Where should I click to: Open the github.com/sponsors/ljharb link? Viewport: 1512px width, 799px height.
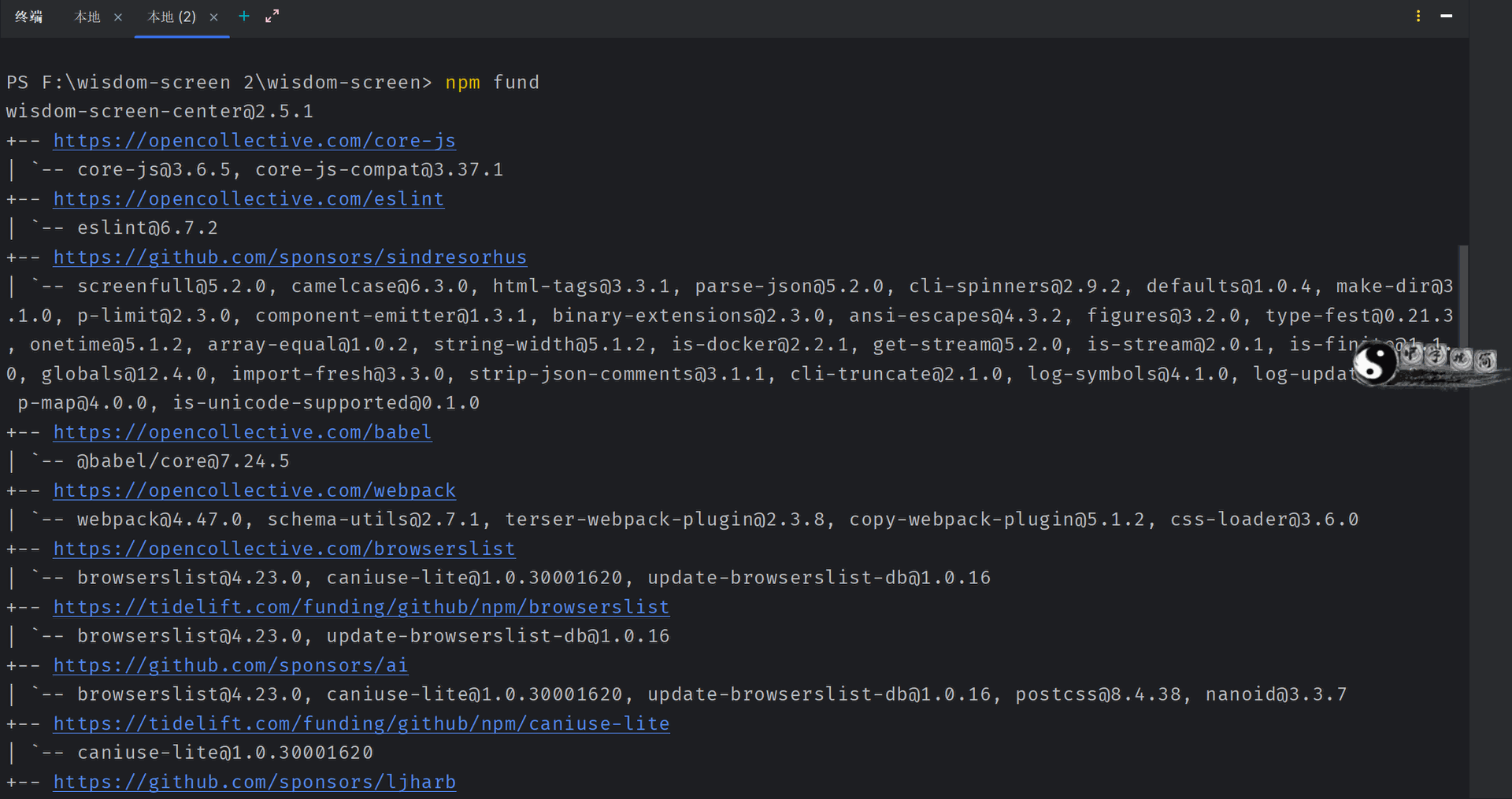(x=254, y=782)
